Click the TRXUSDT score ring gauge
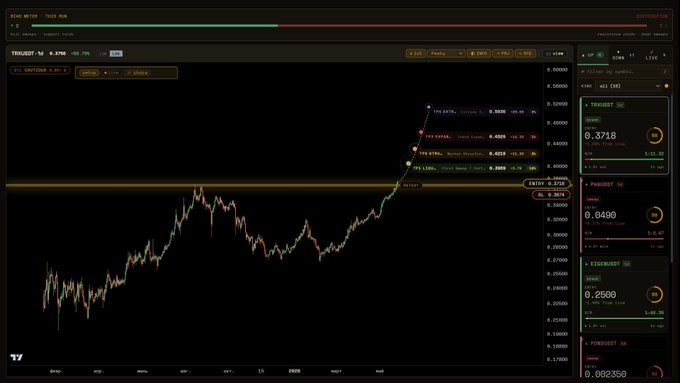This screenshot has height=383, width=680. 654,135
